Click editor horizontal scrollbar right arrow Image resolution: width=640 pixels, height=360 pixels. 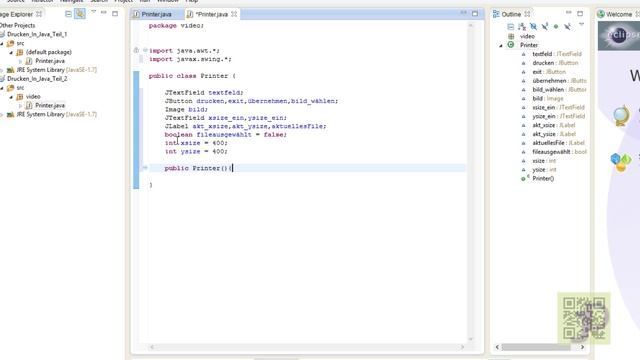462,347
